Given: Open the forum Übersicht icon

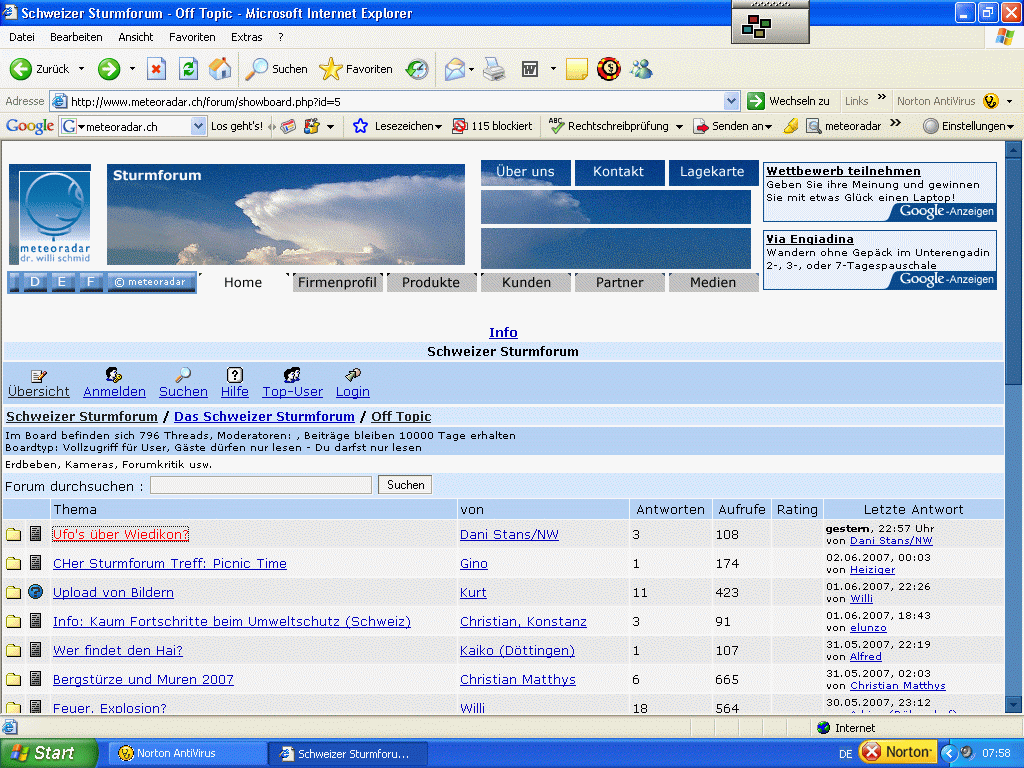Looking at the screenshot, I should [39, 376].
